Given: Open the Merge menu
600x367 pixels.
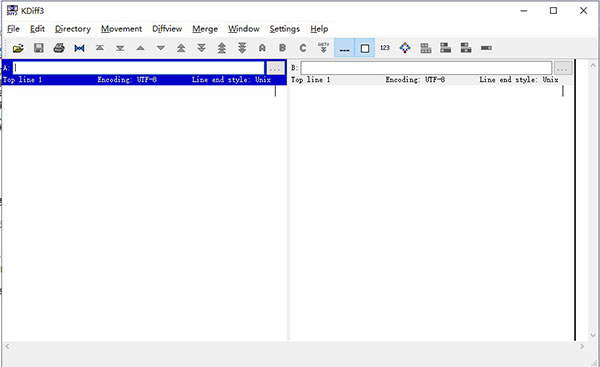Looking at the screenshot, I should pos(205,29).
